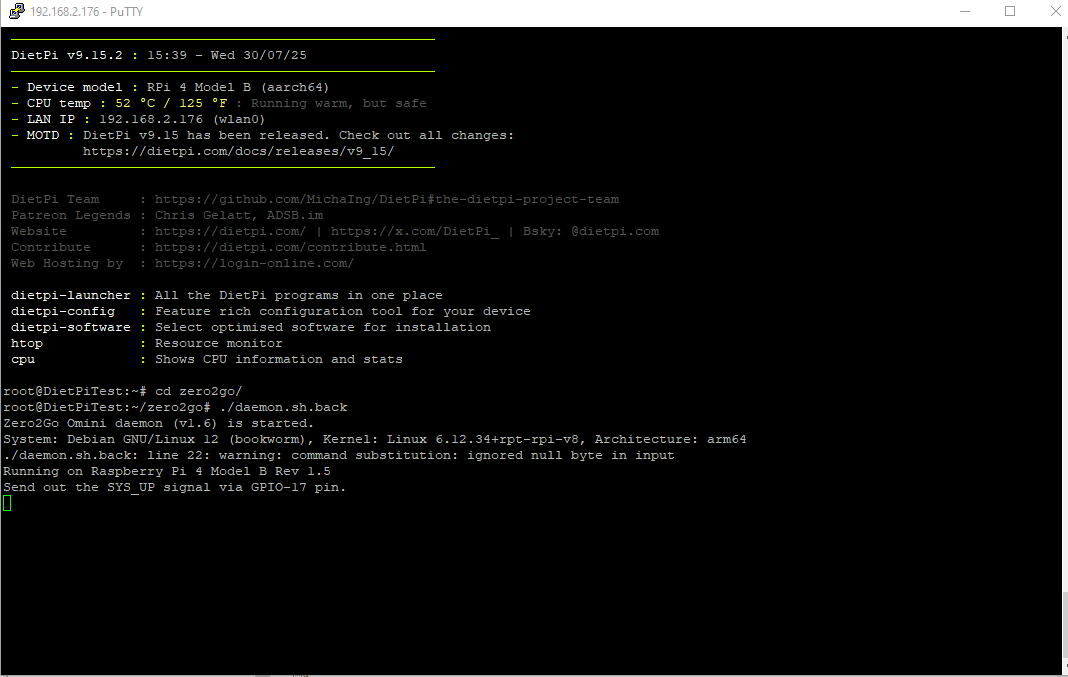Click the LAN IP '192.168.2.176 (wlan0)' text
The image size is (1068, 677).
[182, 119]
